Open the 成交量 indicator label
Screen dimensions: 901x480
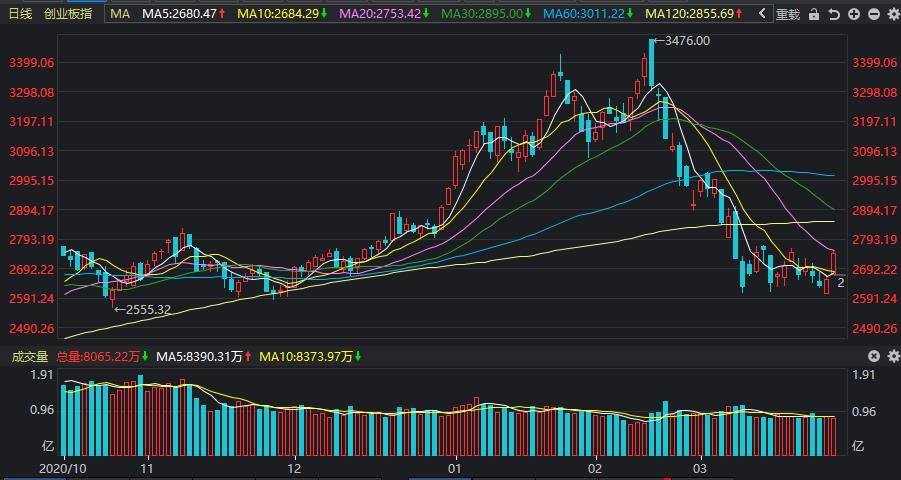coord(30,356)
